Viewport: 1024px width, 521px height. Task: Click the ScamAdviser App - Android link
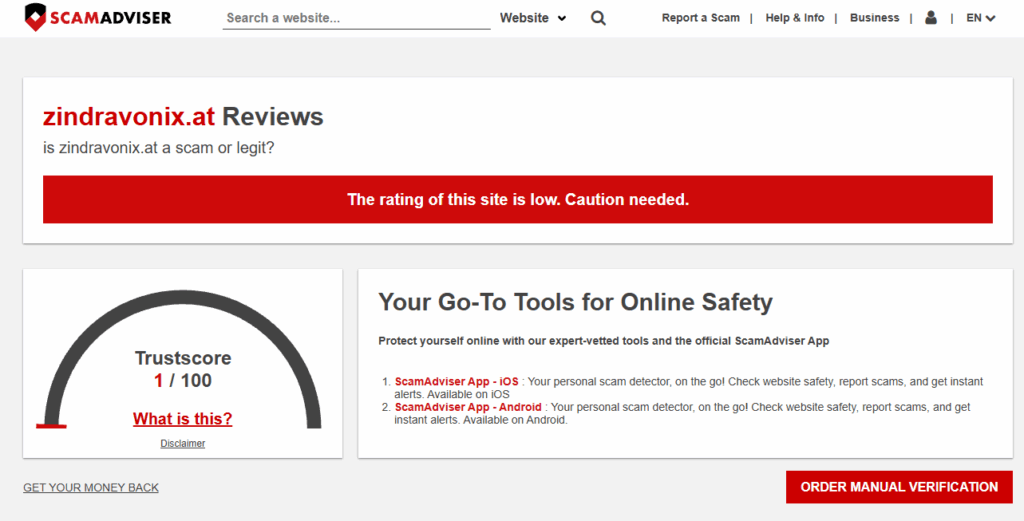coord(468,407)
